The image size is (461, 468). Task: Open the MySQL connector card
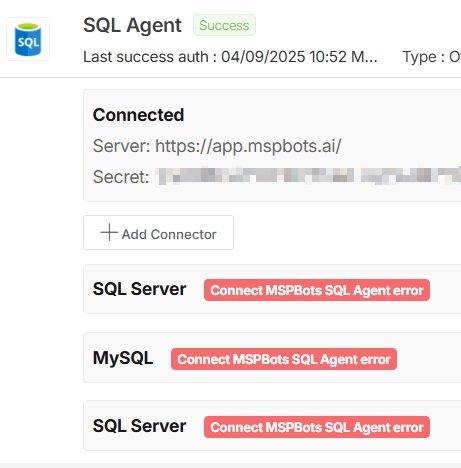pos(272,357)
